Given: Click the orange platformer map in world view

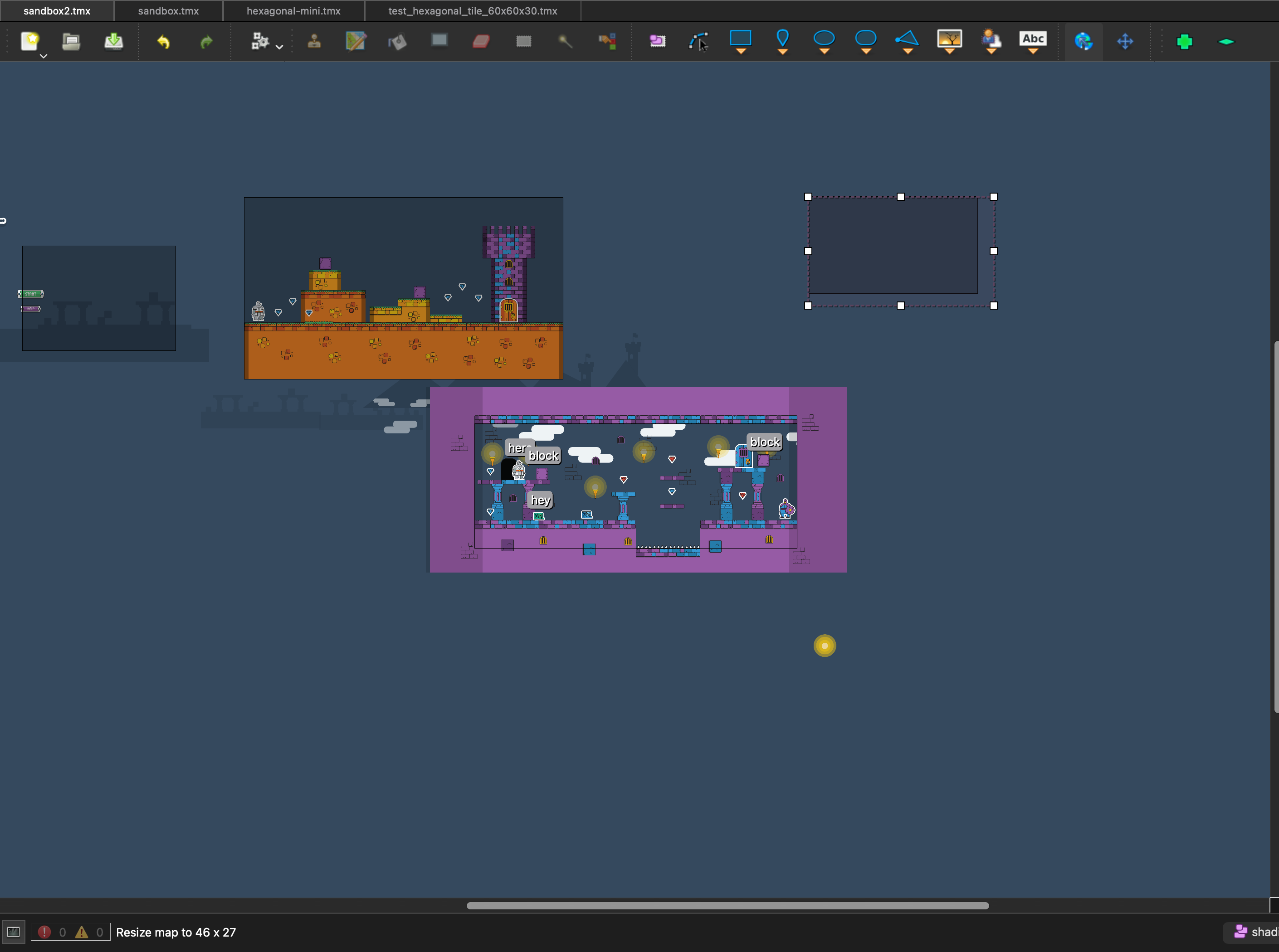Looking at the screenshot, I should (x=404, y=288).
